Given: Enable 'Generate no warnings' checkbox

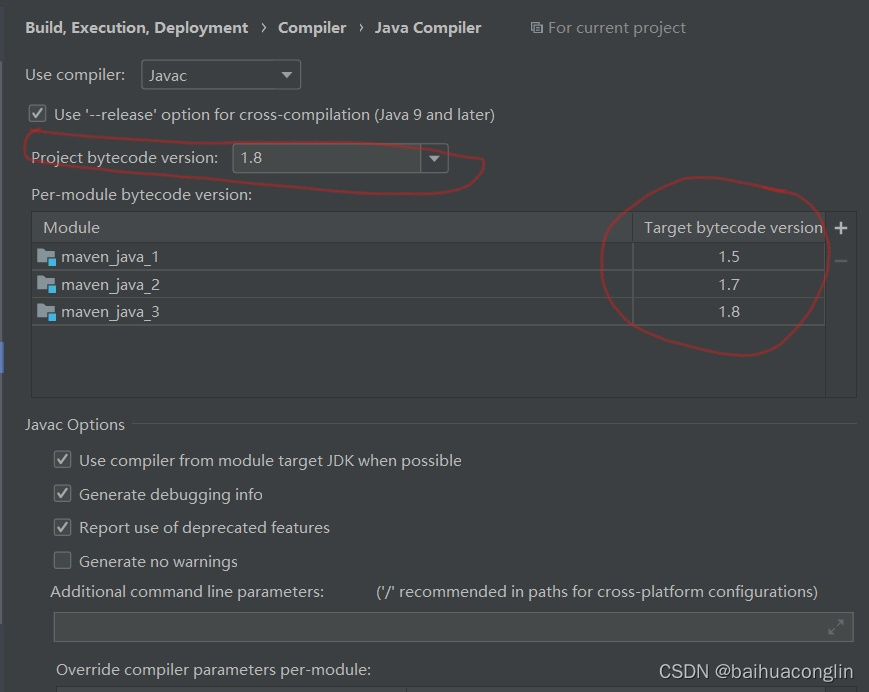Looking at the screenshot, I should [63, 561].
